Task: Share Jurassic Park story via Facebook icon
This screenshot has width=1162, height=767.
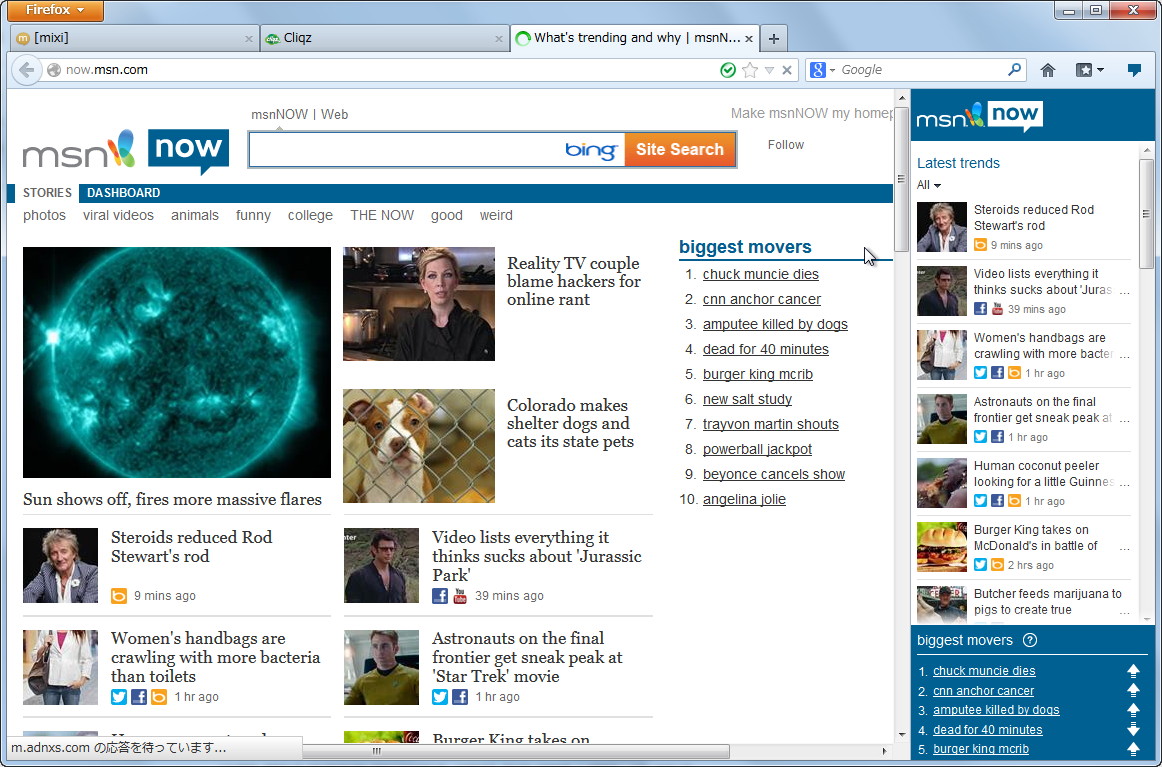Action: tap(440, 596)
